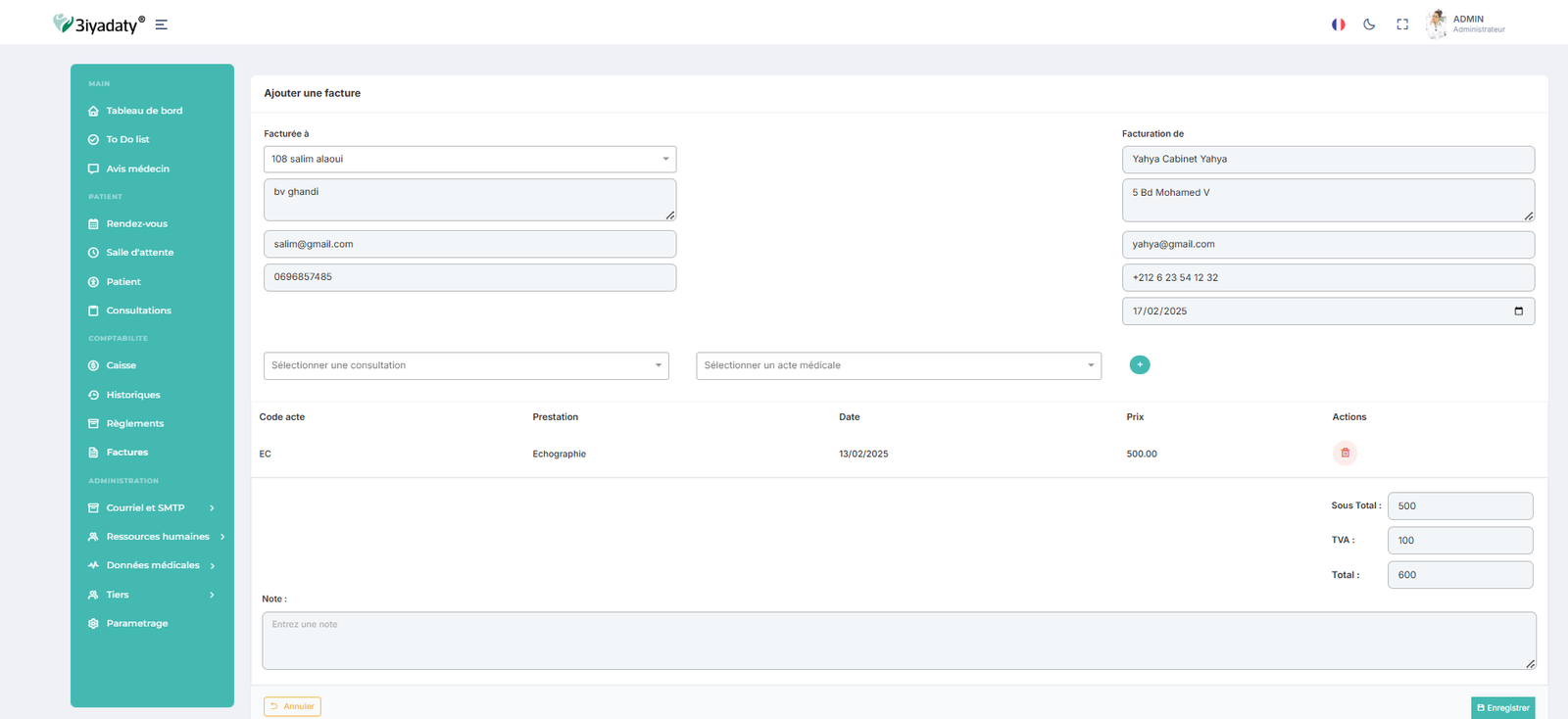The width and height of the screenshot is (1568, 719).
Task: Click the Enregistrer button
Action: [1502, 707]
